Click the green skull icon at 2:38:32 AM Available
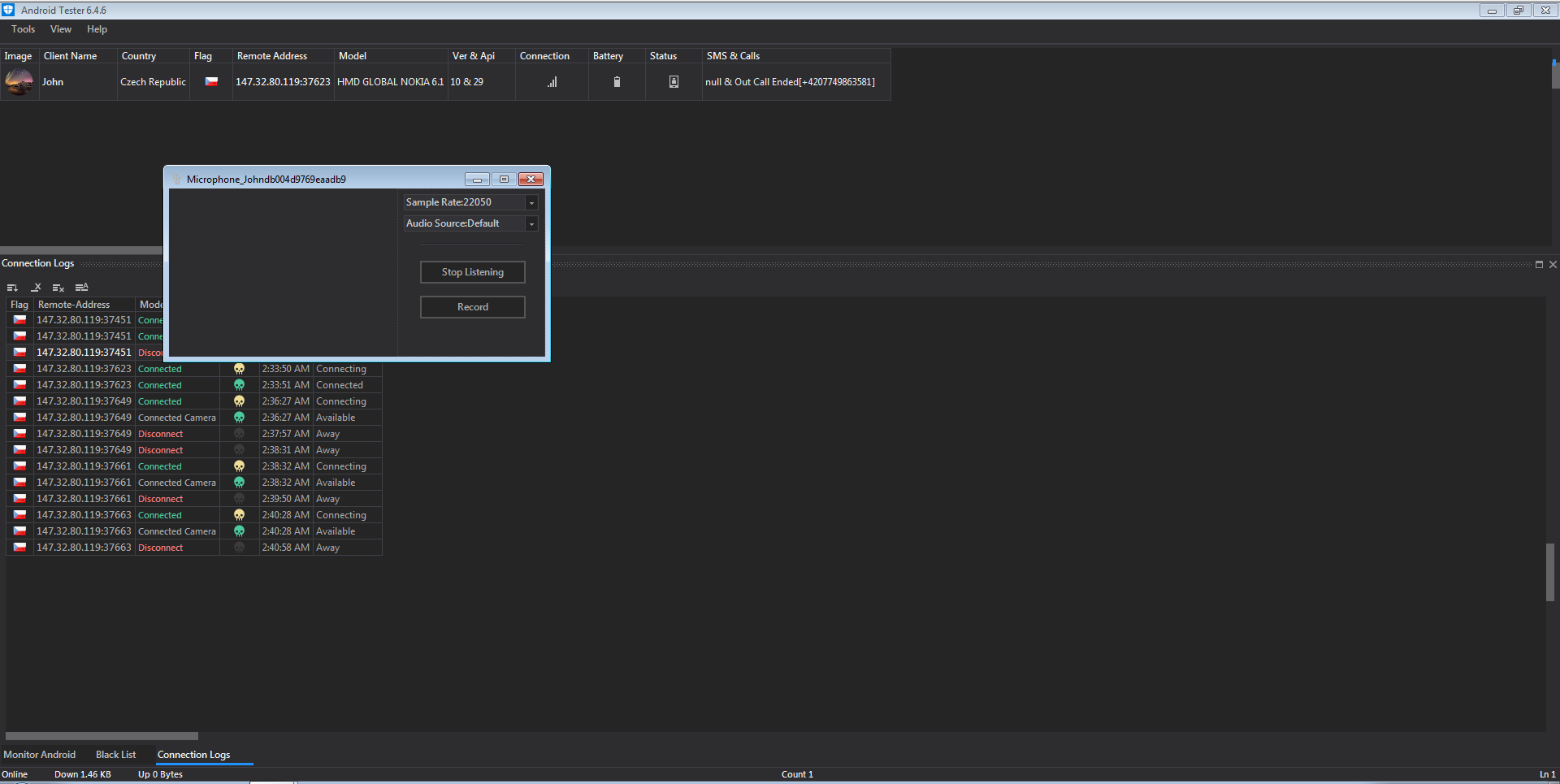Viewport: 1560px width, 784px height. tap(239, 483)
